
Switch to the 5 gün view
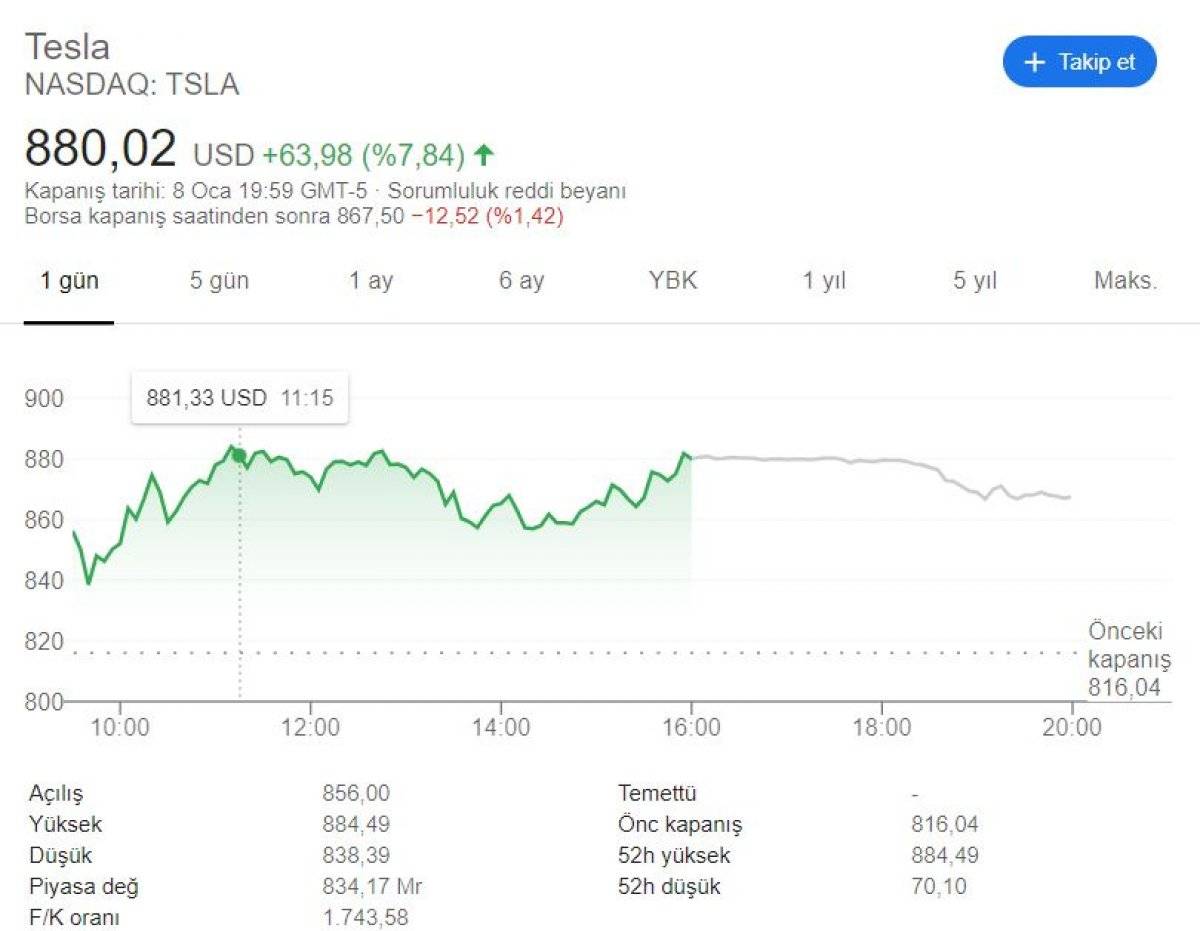219,281
